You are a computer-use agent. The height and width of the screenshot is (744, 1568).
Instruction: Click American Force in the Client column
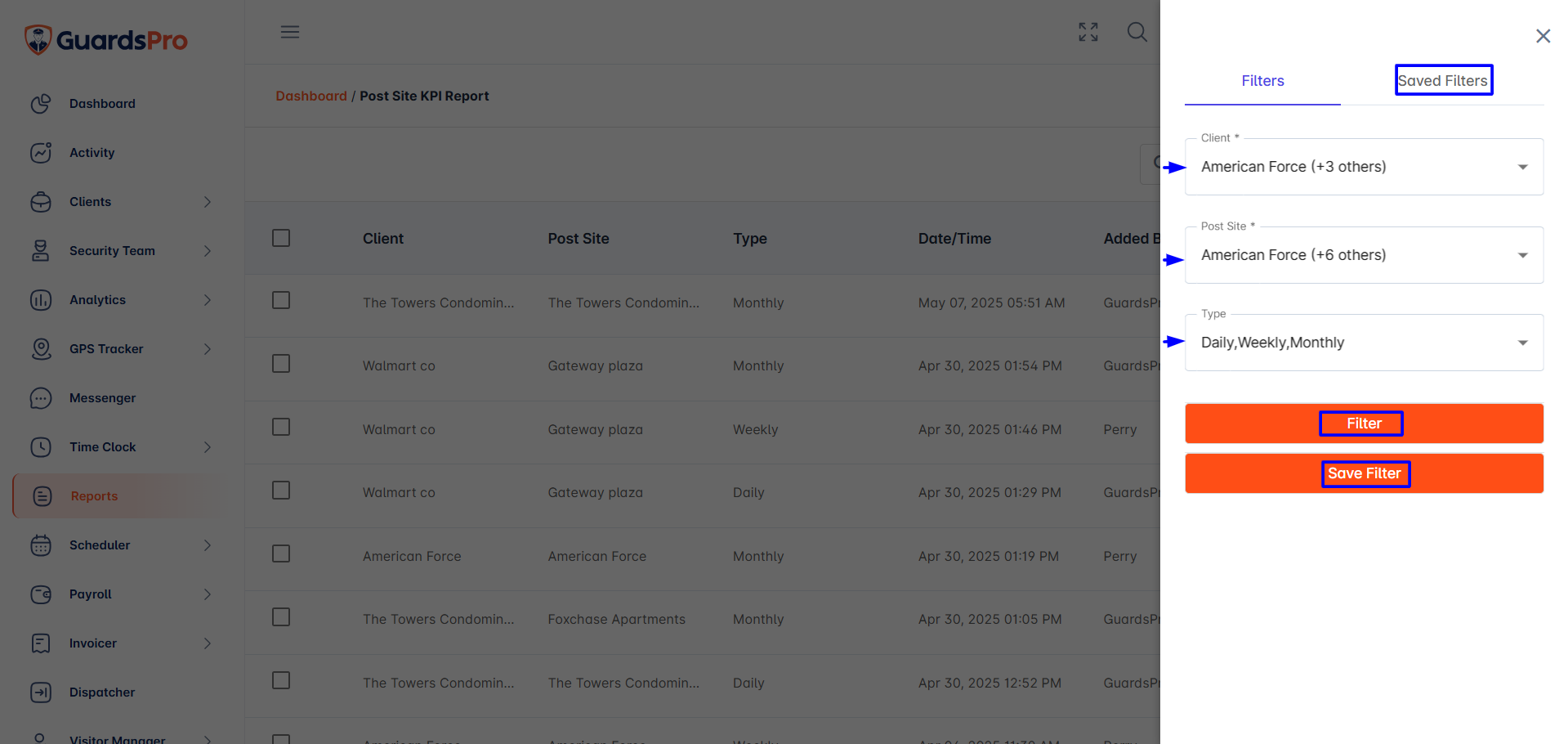(412, 556)
